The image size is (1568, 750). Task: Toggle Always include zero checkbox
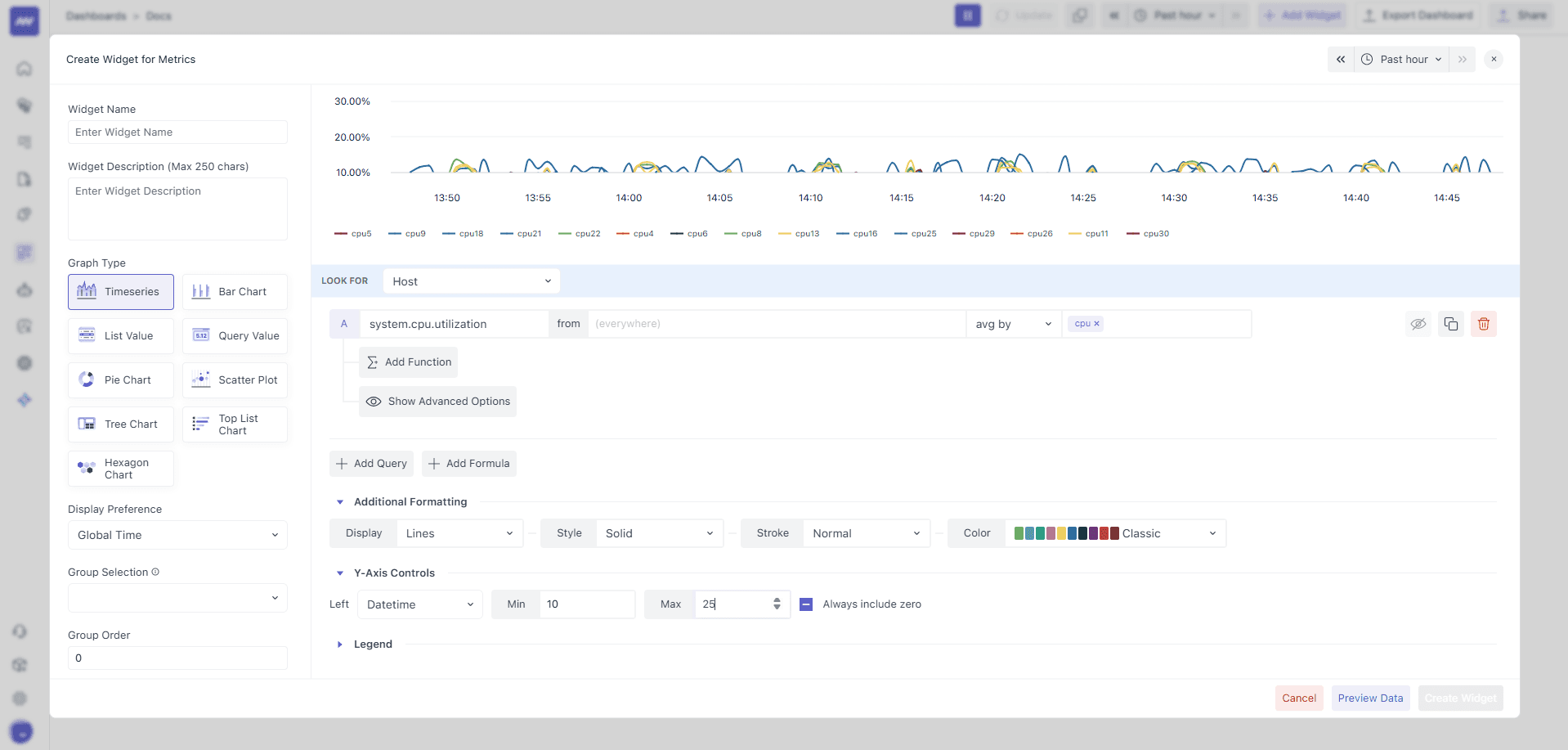click(806, 604)
